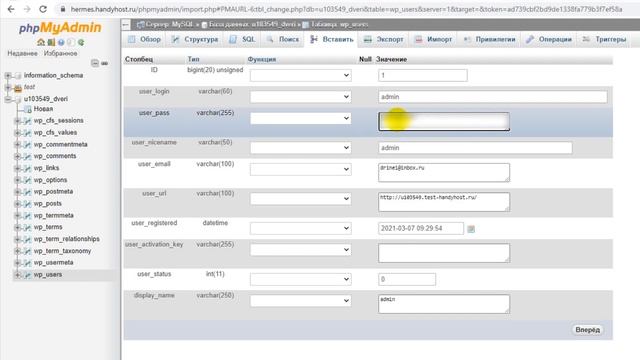
Task: Open the Поиск tab
Action: tap(283, 40)
